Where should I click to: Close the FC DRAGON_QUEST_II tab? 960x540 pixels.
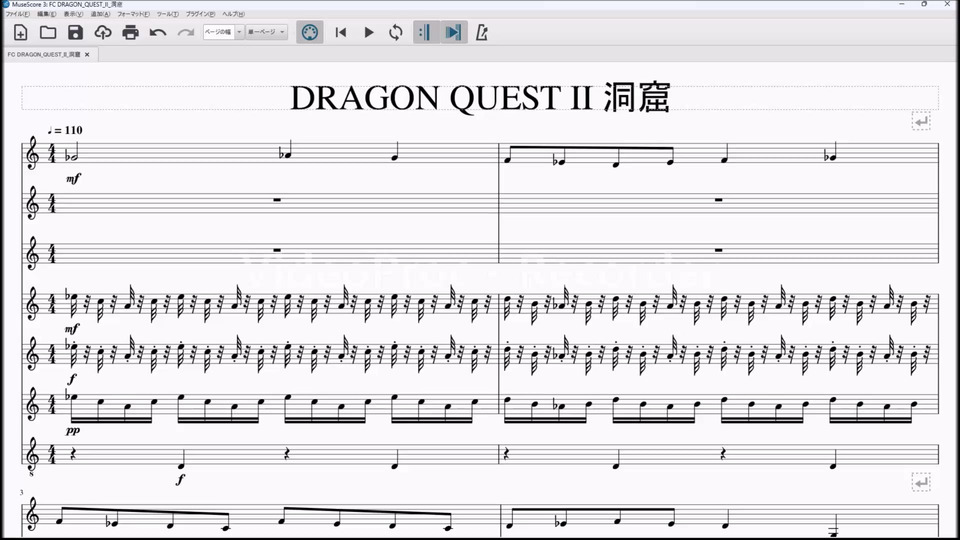tap(87, 54)
